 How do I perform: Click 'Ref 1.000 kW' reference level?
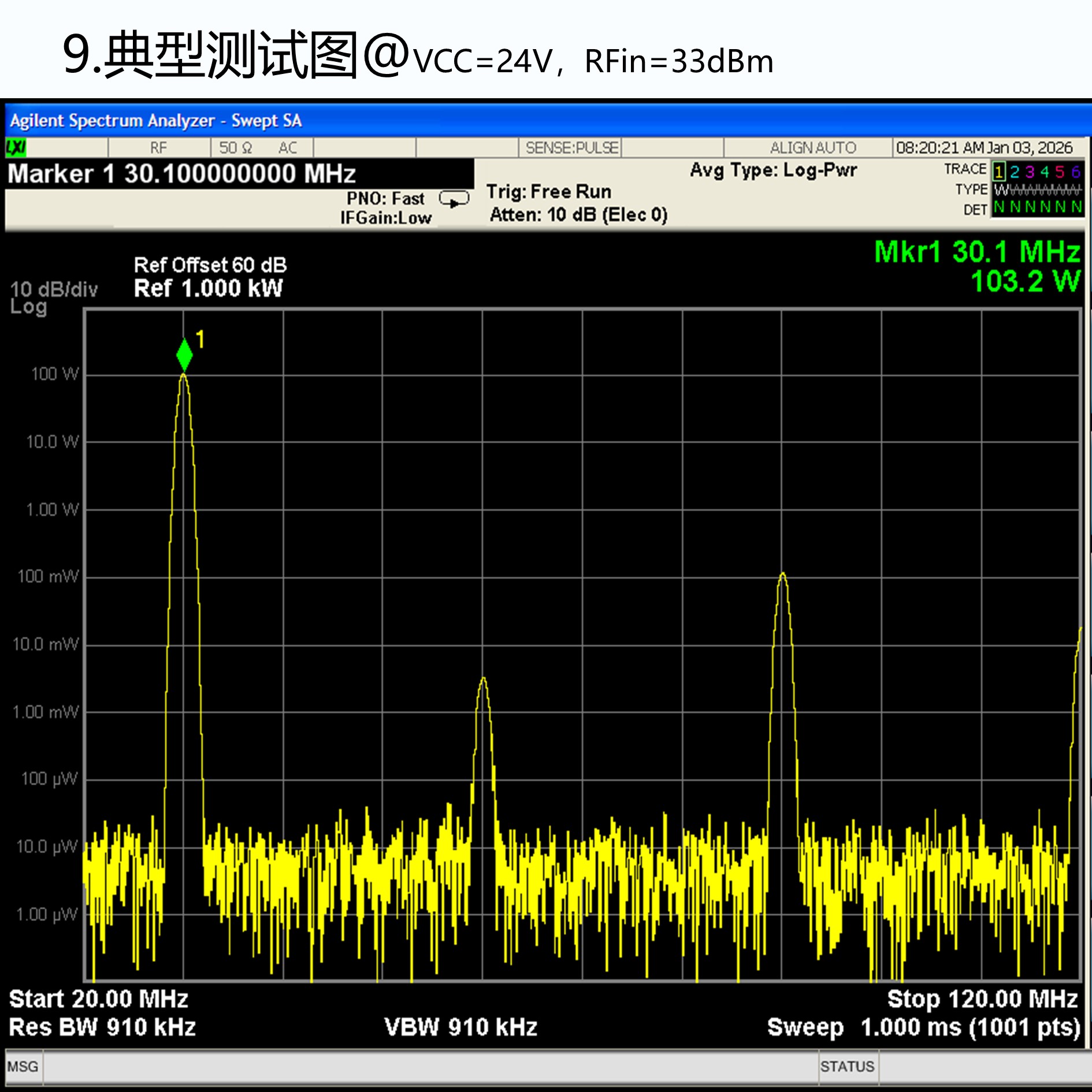209,288
